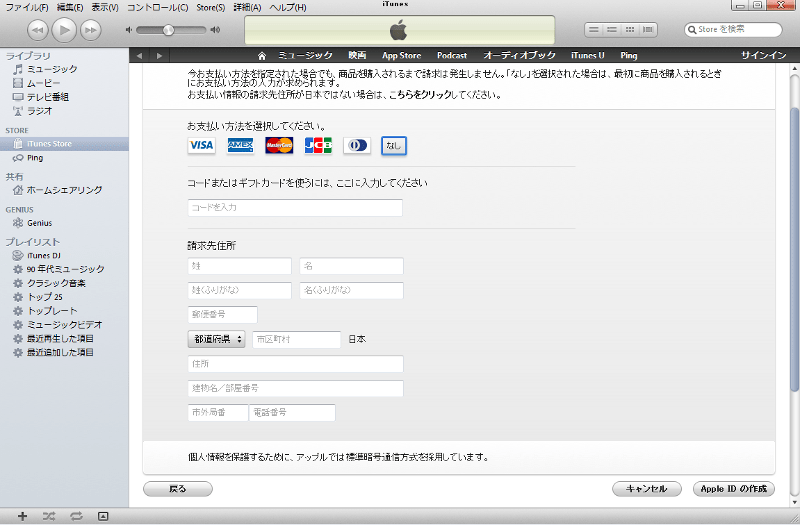800x525 pixels.
Task: Switch to App Store tab
Action: [402, 56]
